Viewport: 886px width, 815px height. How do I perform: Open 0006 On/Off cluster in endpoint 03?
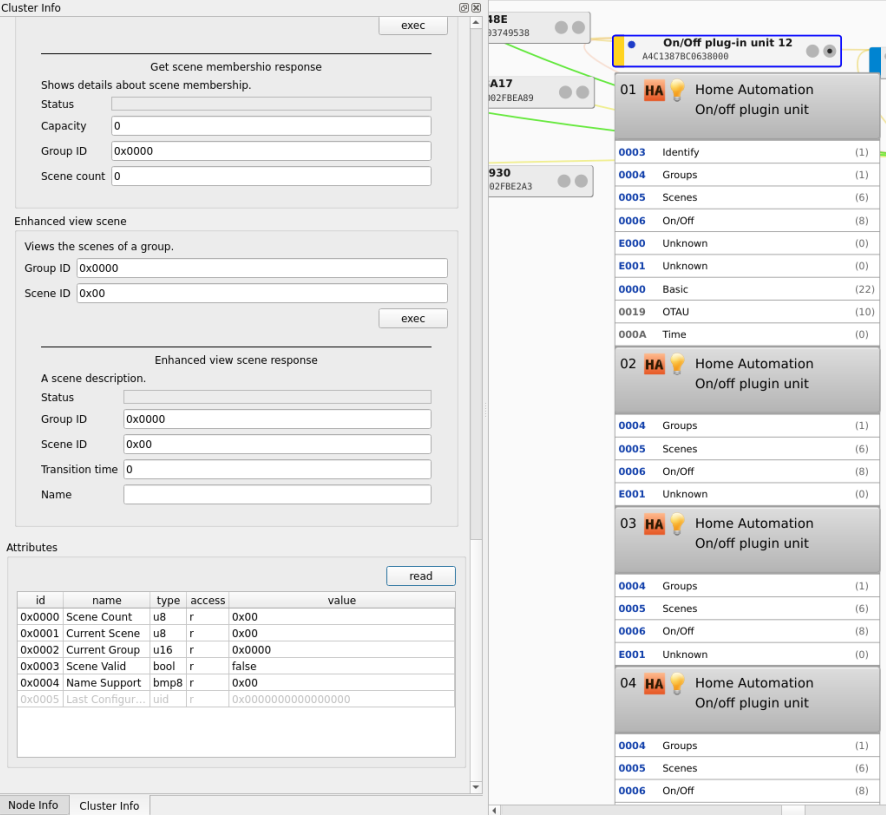point(747,631)
